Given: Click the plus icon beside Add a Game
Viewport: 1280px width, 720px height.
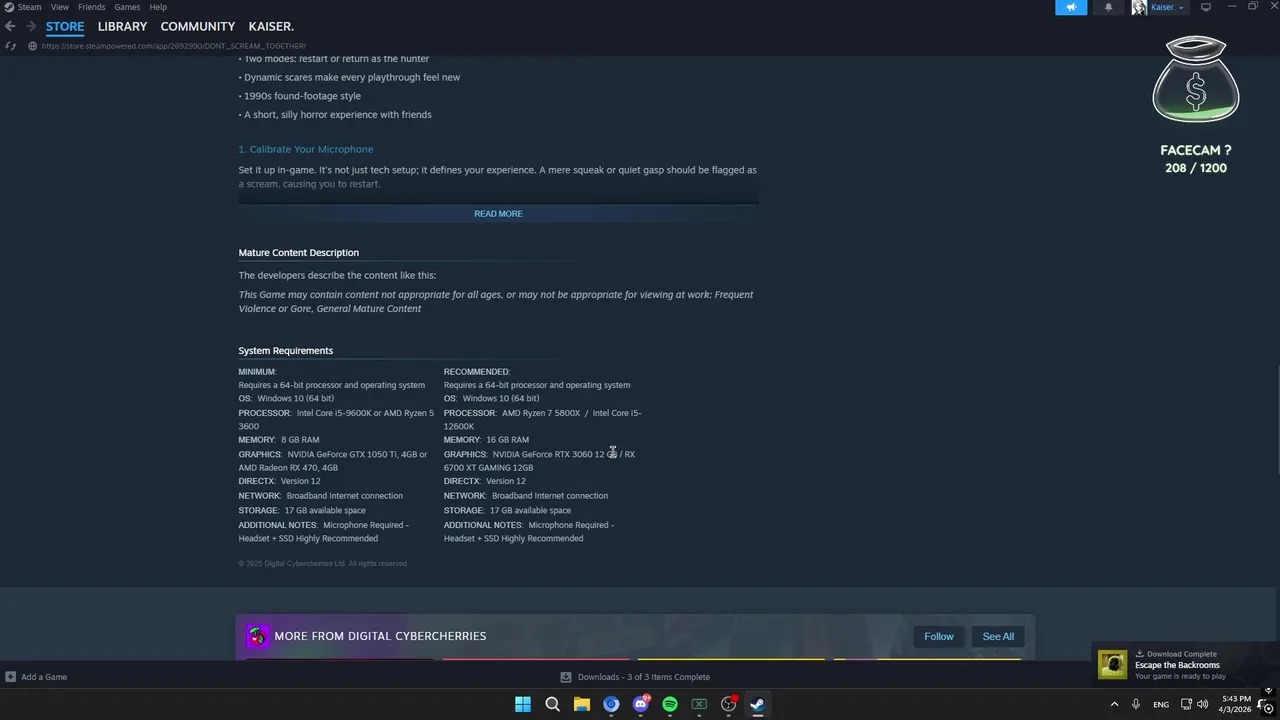Looking at the screenshot, I should click(x=10, y=677).
